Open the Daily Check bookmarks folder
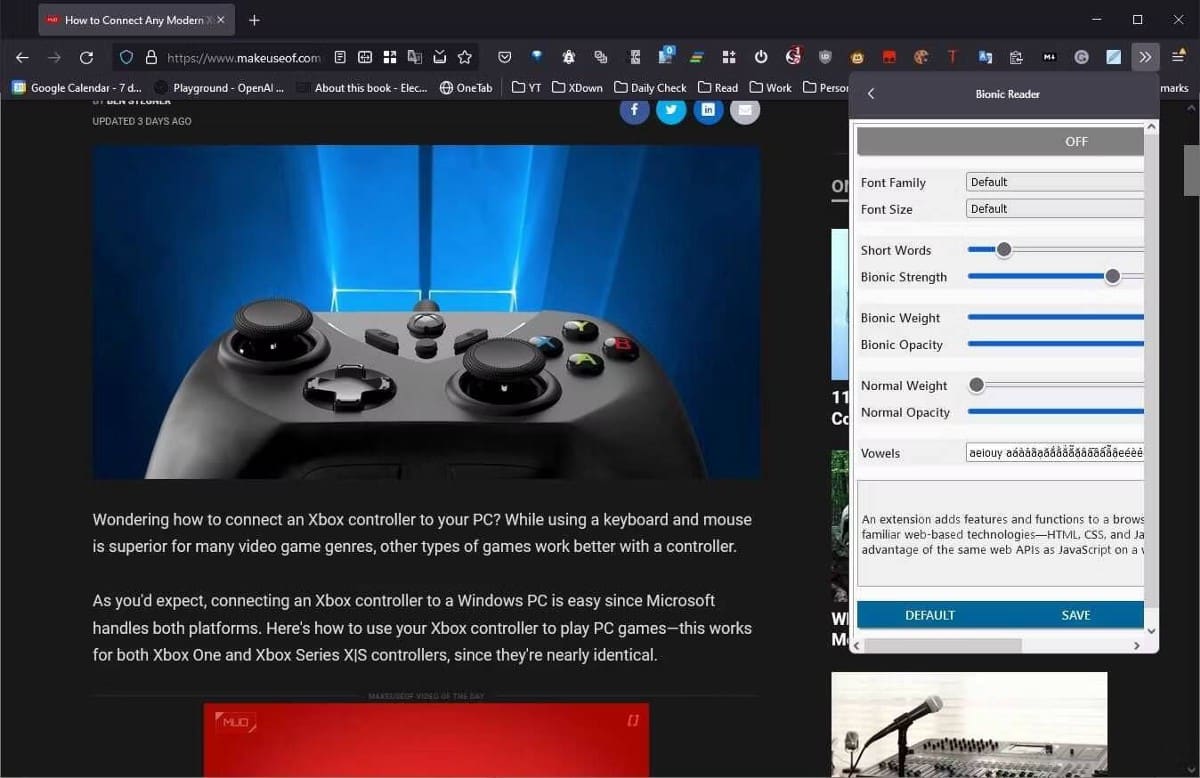1200x778 pixels. 651,88
